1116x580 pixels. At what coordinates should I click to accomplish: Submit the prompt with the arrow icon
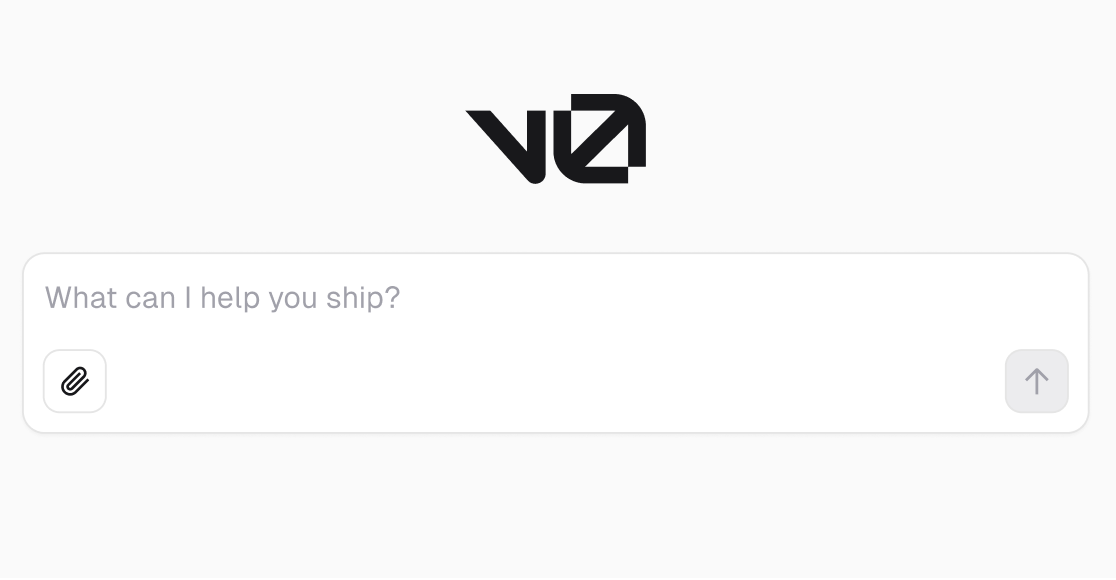(1036, 381)
